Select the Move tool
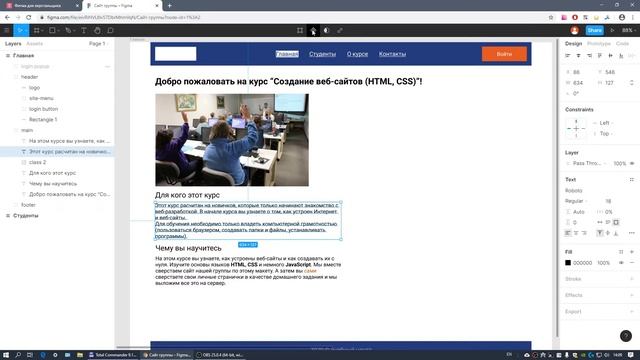 19,30
